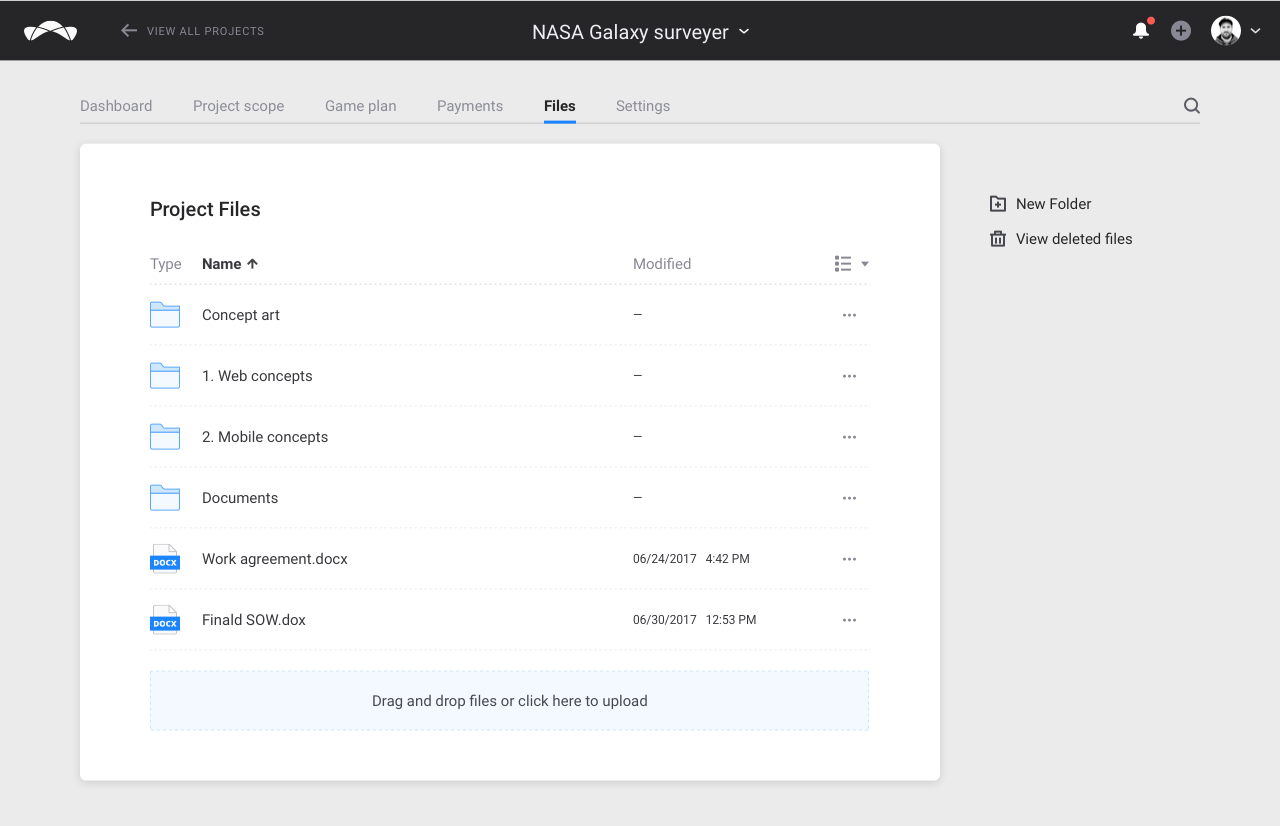Click the Work agreement DOCX file icon

(165, 559)
